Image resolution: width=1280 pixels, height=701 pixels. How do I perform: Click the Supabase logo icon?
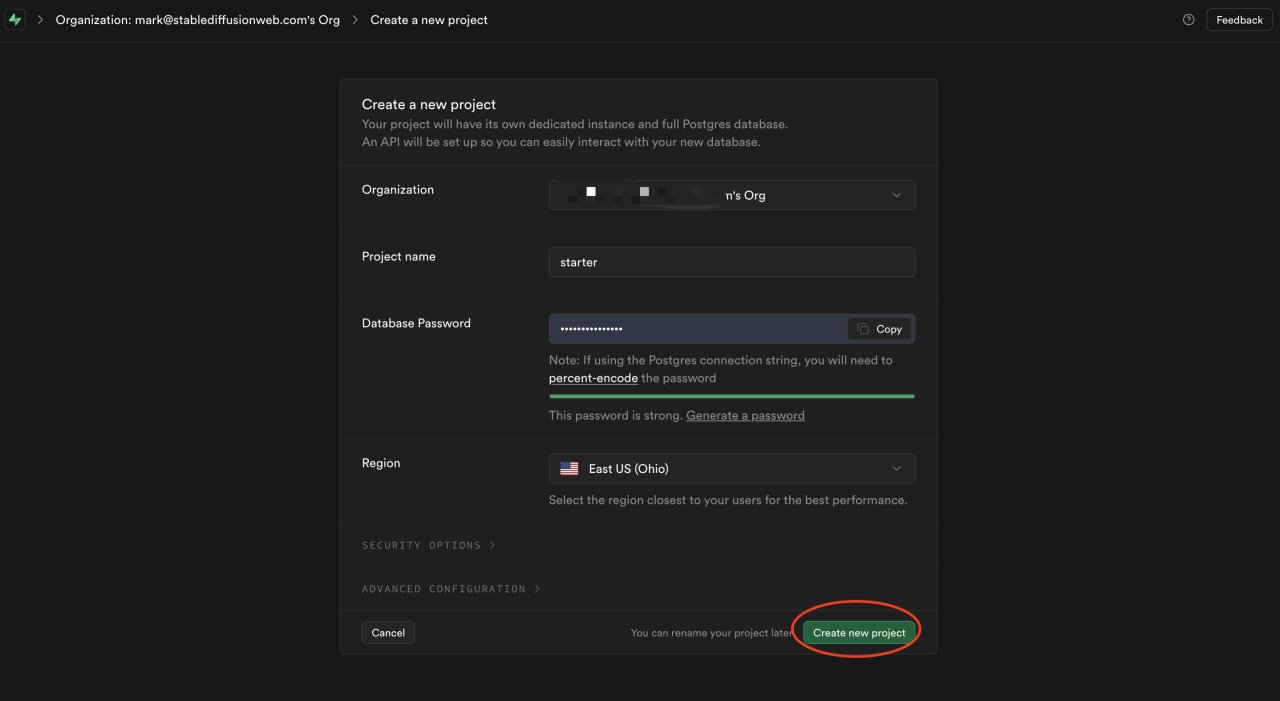pos(14,20)
